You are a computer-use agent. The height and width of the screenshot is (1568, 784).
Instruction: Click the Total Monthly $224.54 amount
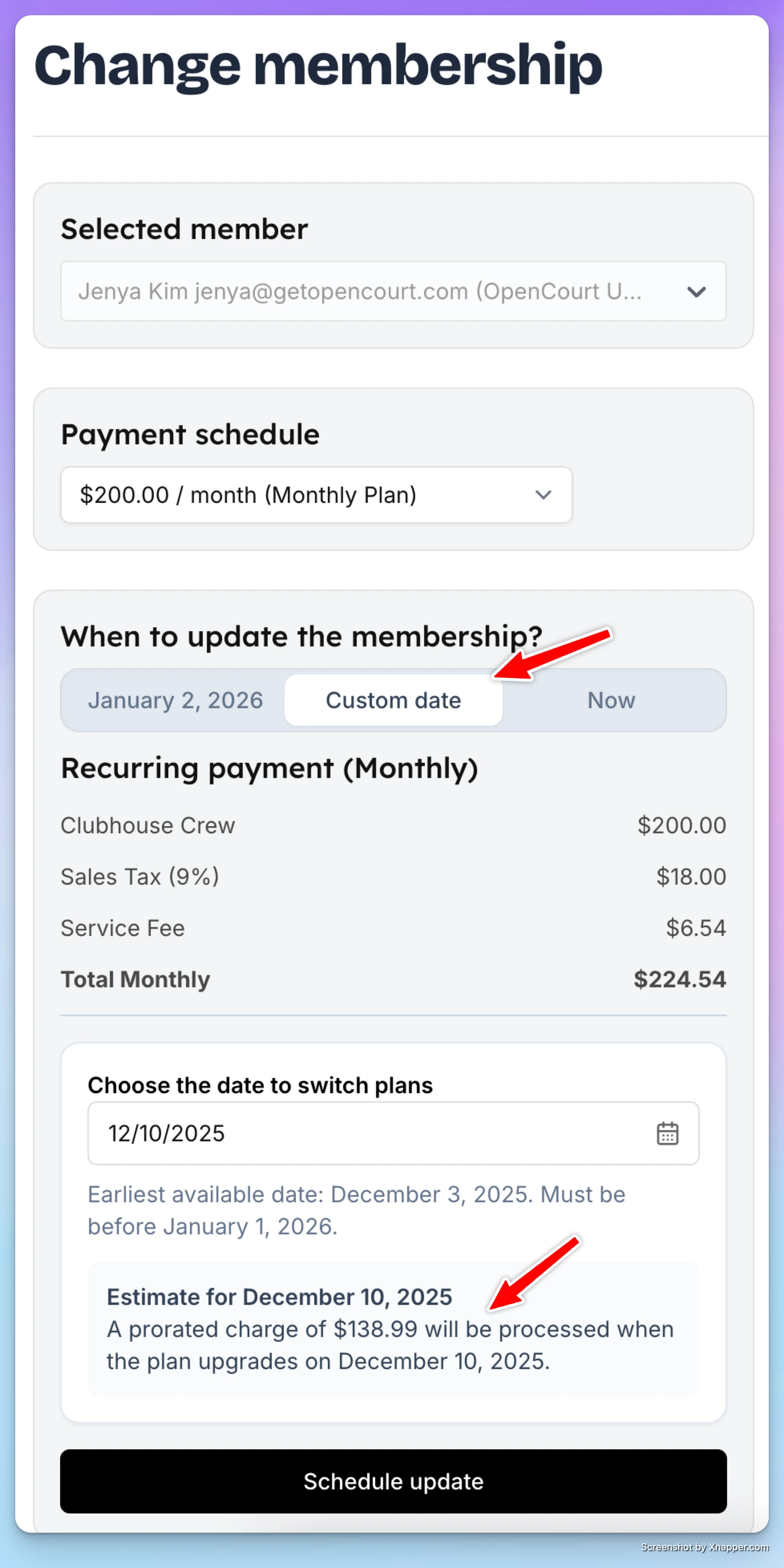[680, 979]
